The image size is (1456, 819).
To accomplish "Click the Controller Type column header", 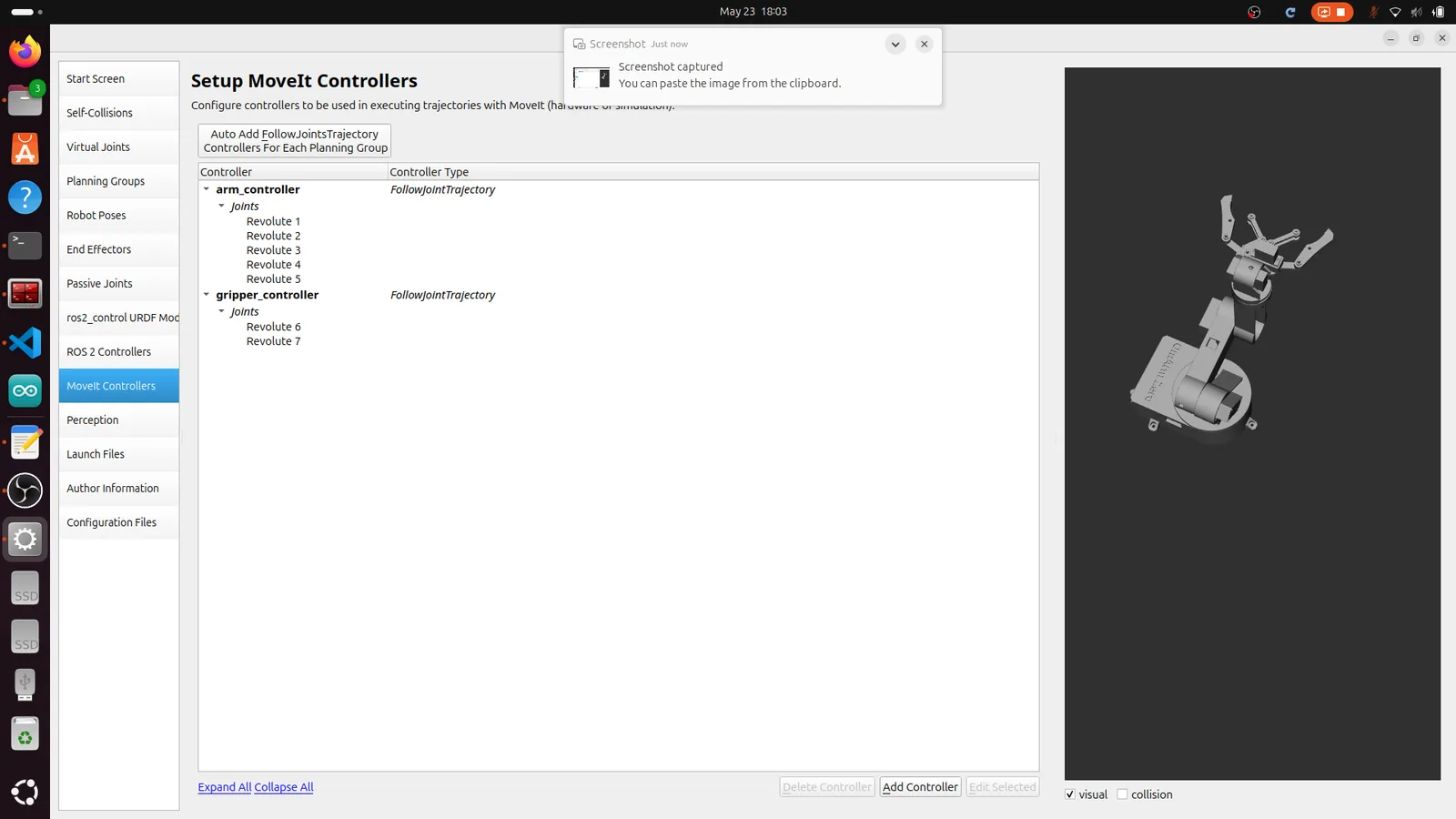I will (713, 172).
